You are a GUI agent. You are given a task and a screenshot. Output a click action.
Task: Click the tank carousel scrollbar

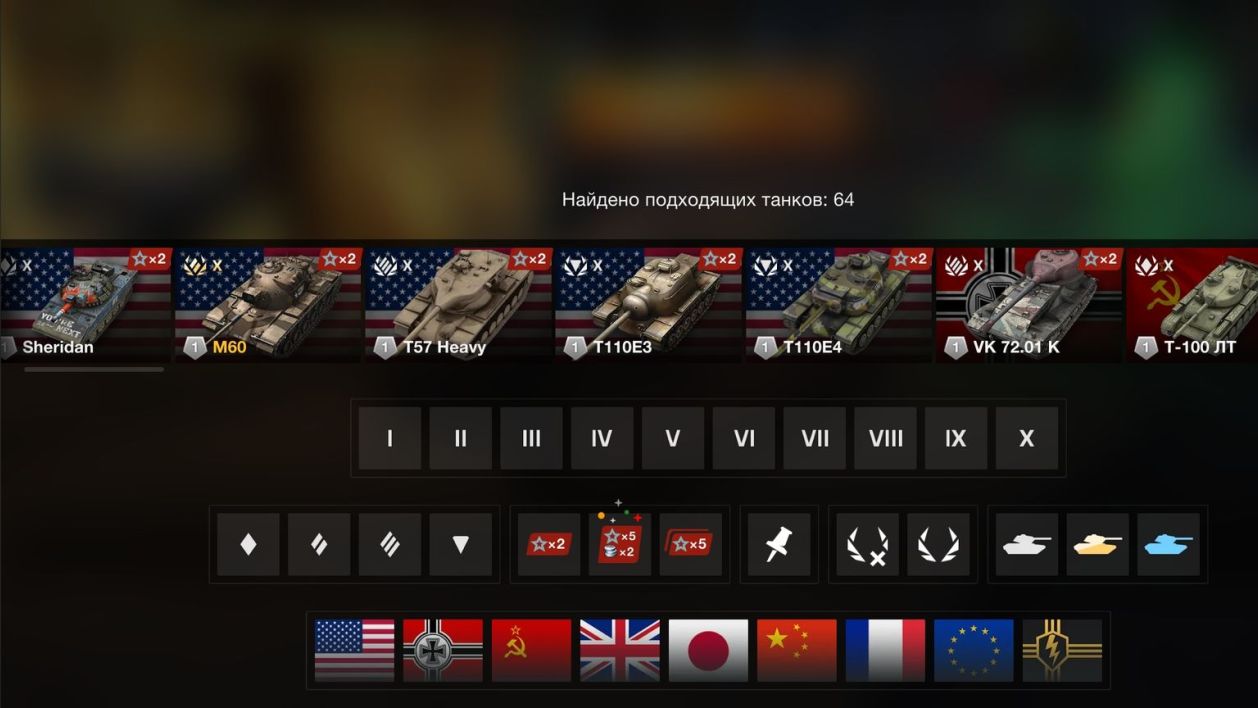pyautogui.click(x=94, y=369)
